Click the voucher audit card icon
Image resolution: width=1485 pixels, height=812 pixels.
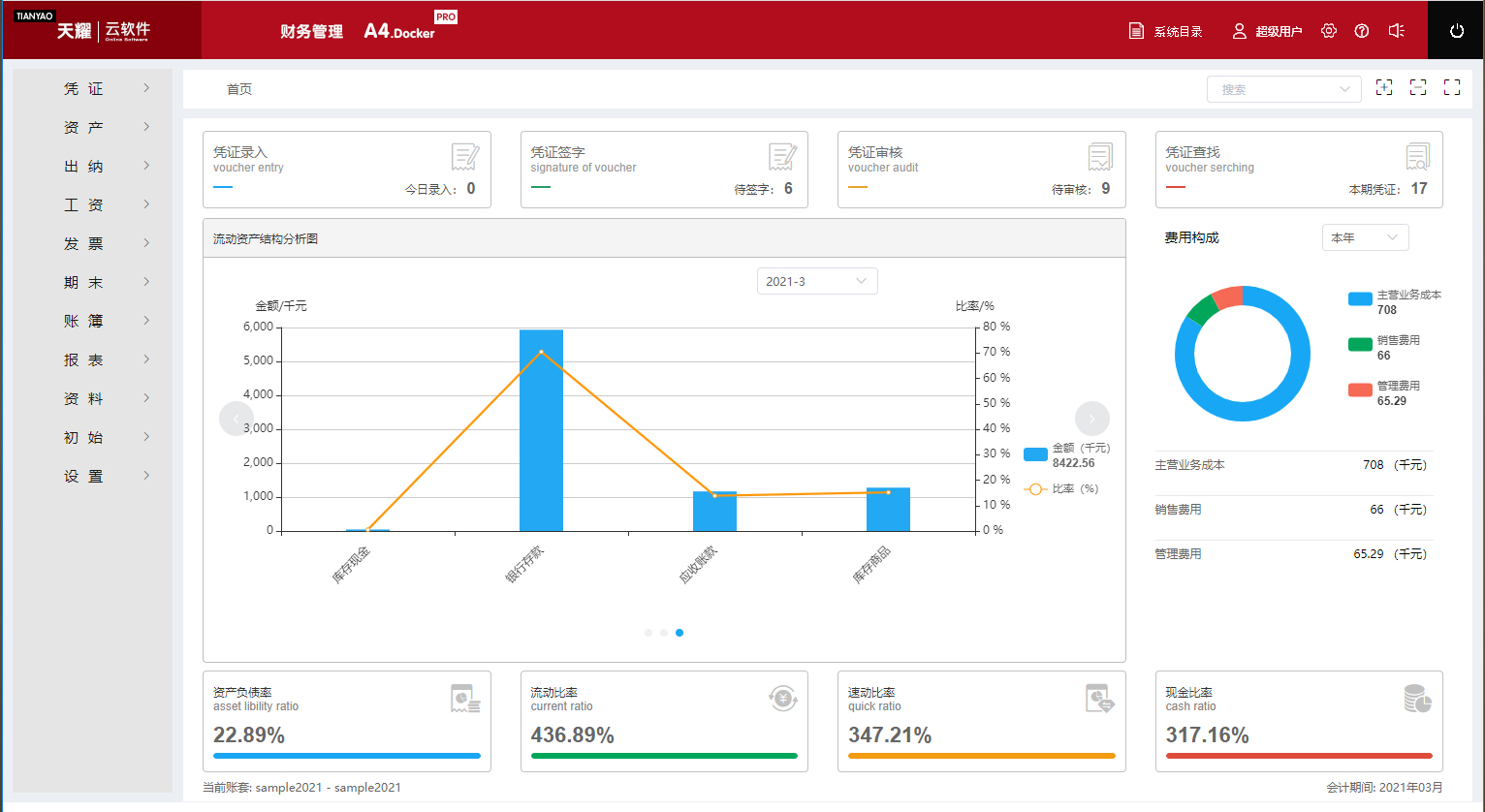tap(1100, 156)
